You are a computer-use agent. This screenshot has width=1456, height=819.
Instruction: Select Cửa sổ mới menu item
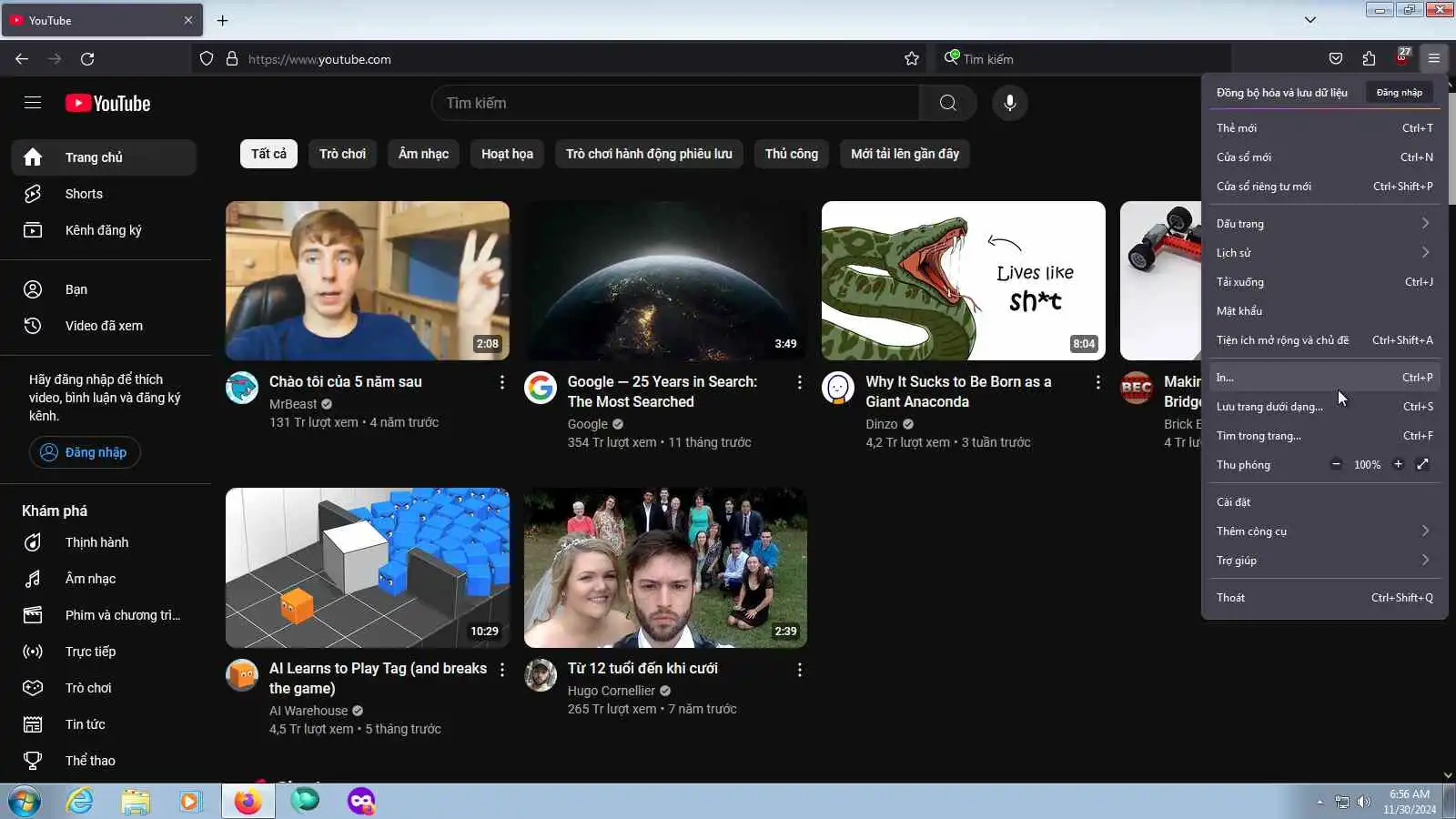[x=1324, y=157]
